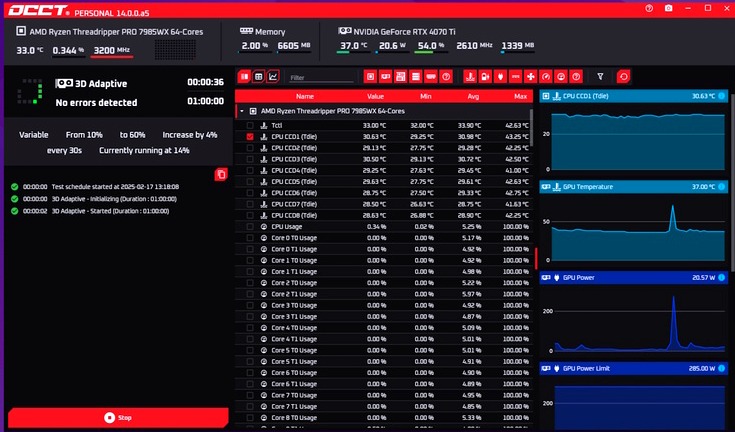Click the funnel filter icon in the toolbar
735x432 pixels.
pyautogui.click(x=600, y=76)
